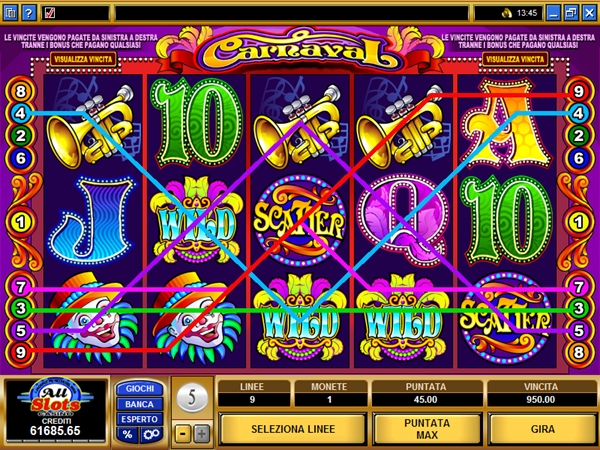Open settings gear icon in bottom panel
Viewport: 600px width, 450px height.
151,434
